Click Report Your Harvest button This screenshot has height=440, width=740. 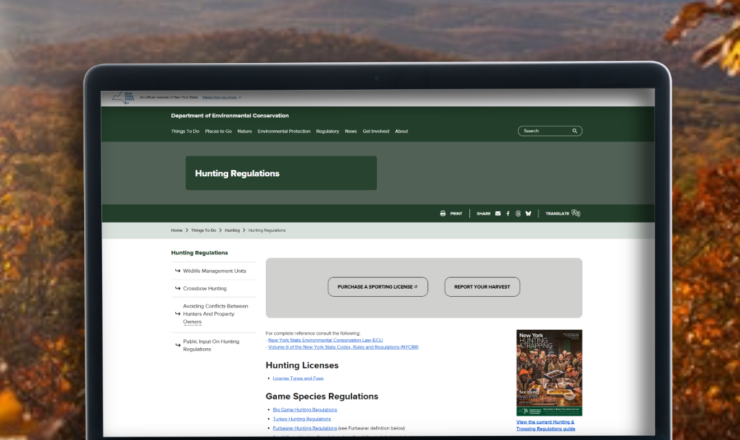pos(482,287)
